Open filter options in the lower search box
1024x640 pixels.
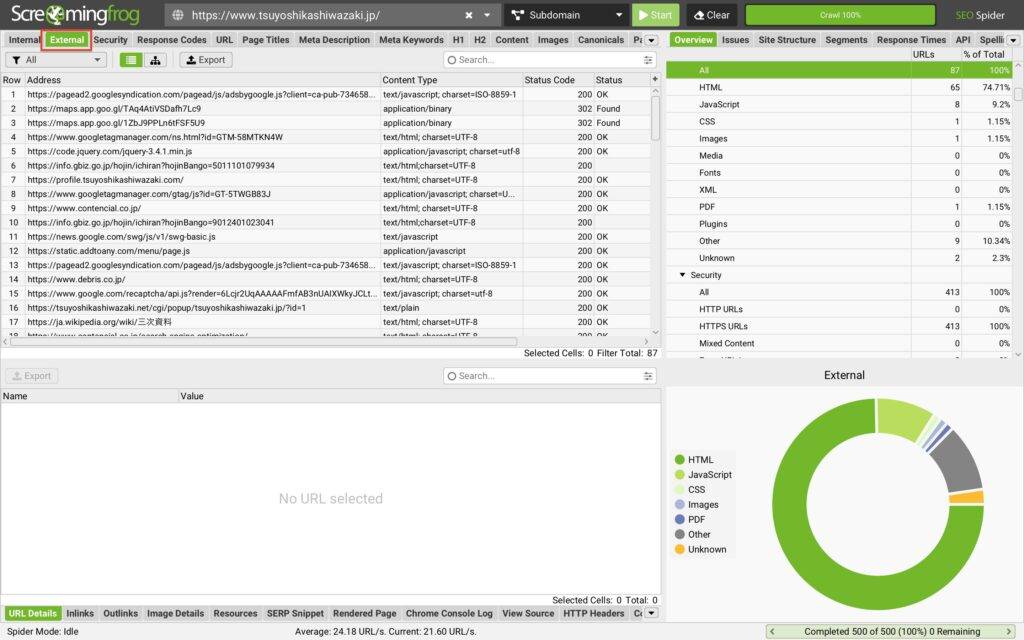648,376
